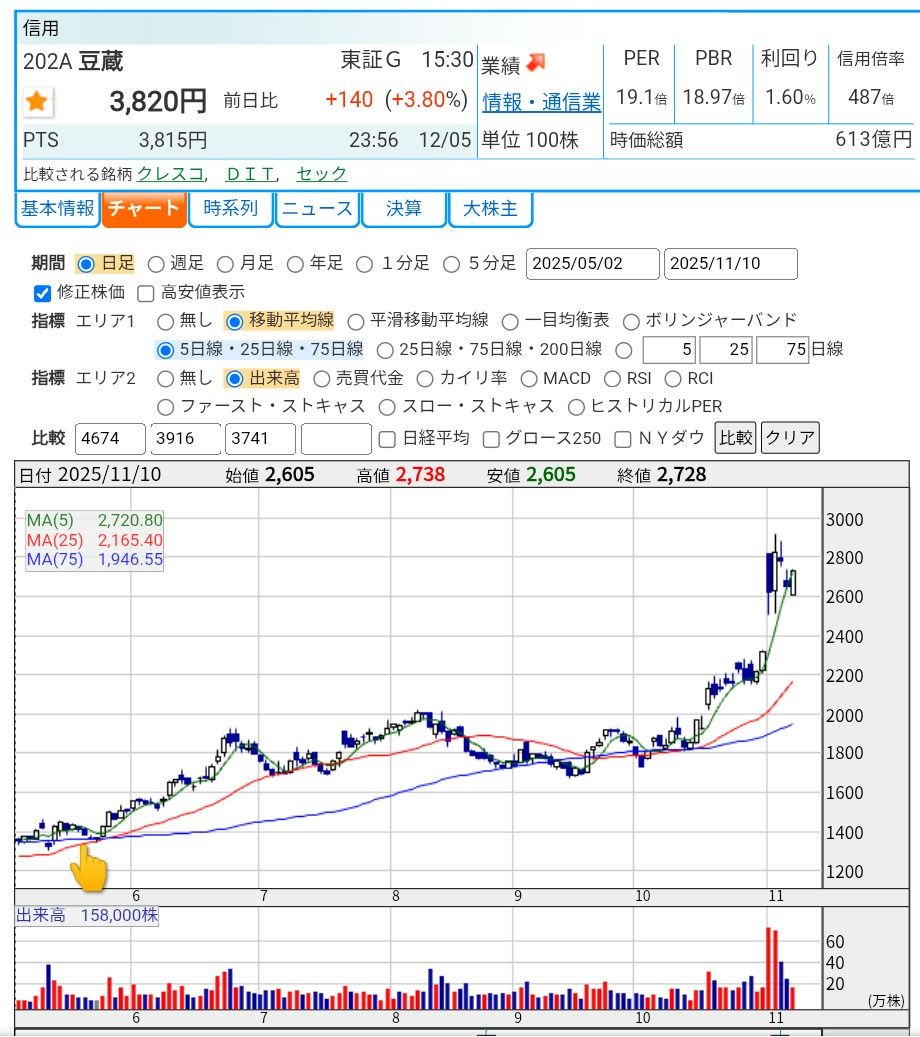
Task: Click the orange star favorite icon
Action: click(36, 100)
